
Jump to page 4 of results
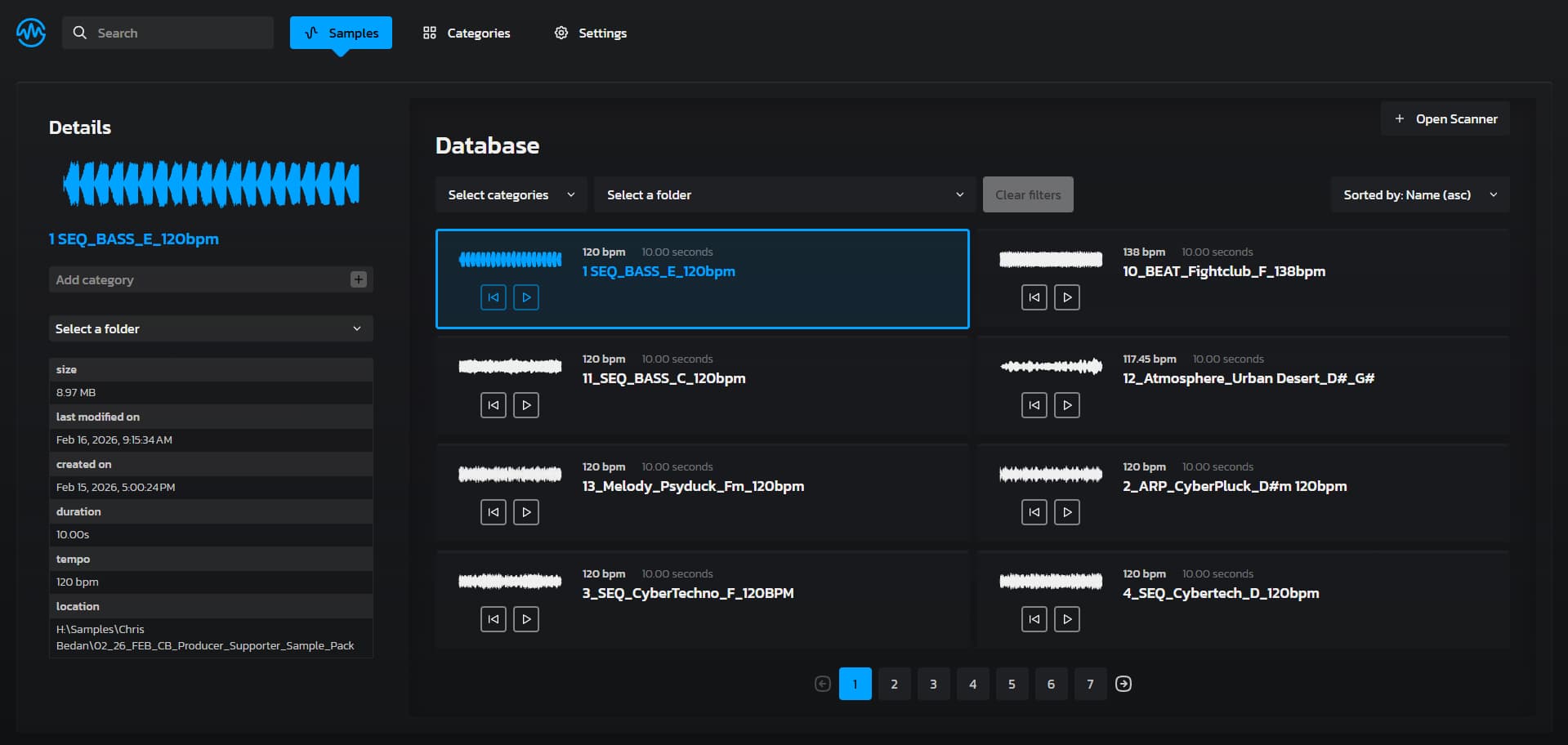click(972, 684)
